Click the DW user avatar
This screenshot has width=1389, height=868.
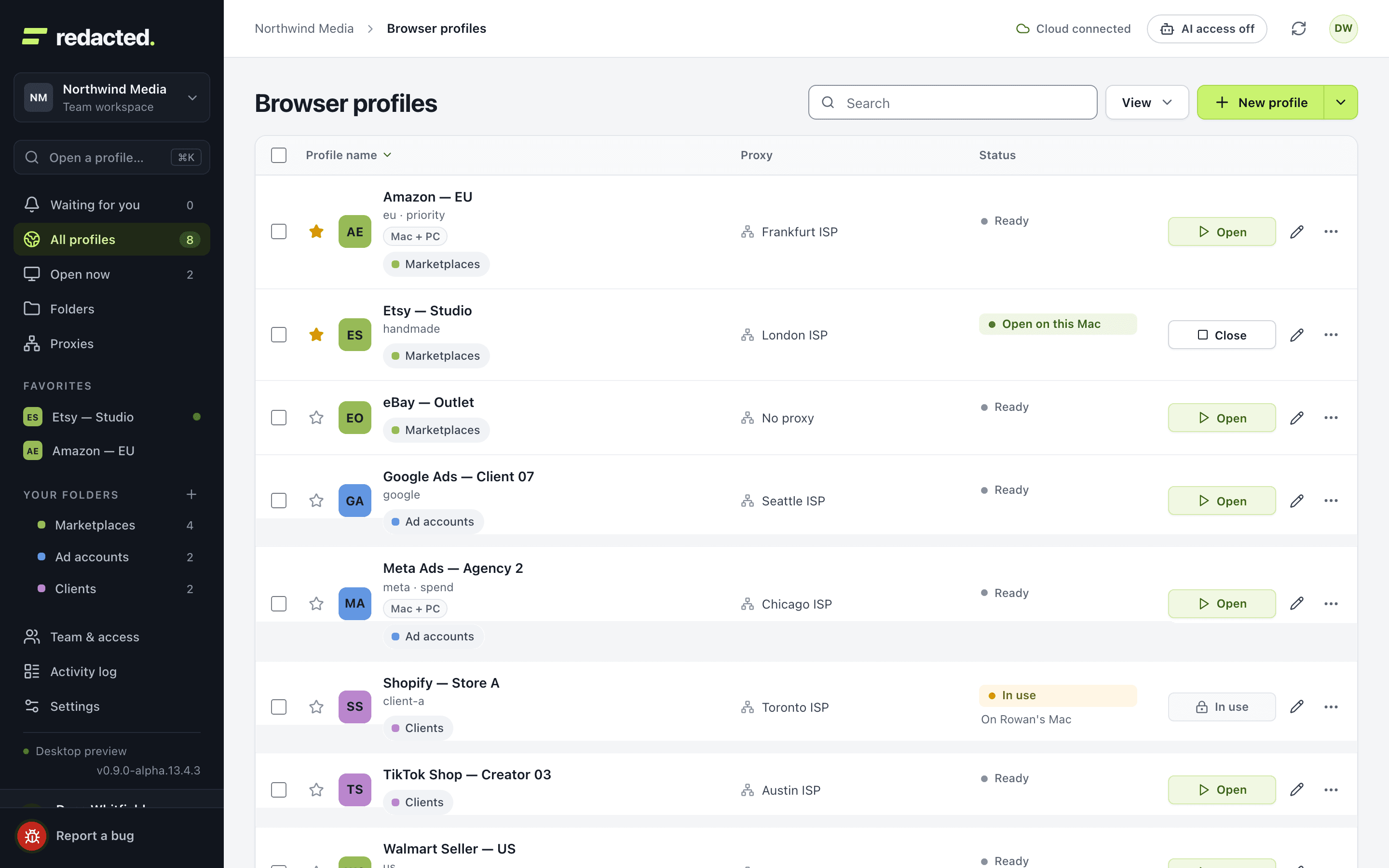pos(1343,29)
